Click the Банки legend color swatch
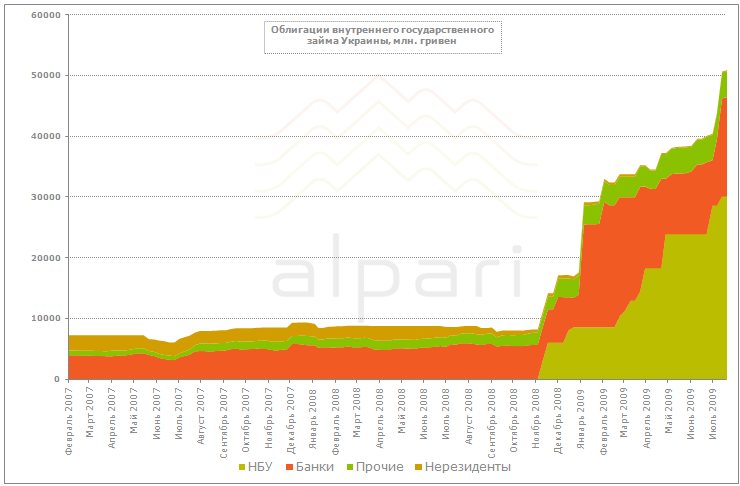This screenshot has width=740, height=486. 290,468
